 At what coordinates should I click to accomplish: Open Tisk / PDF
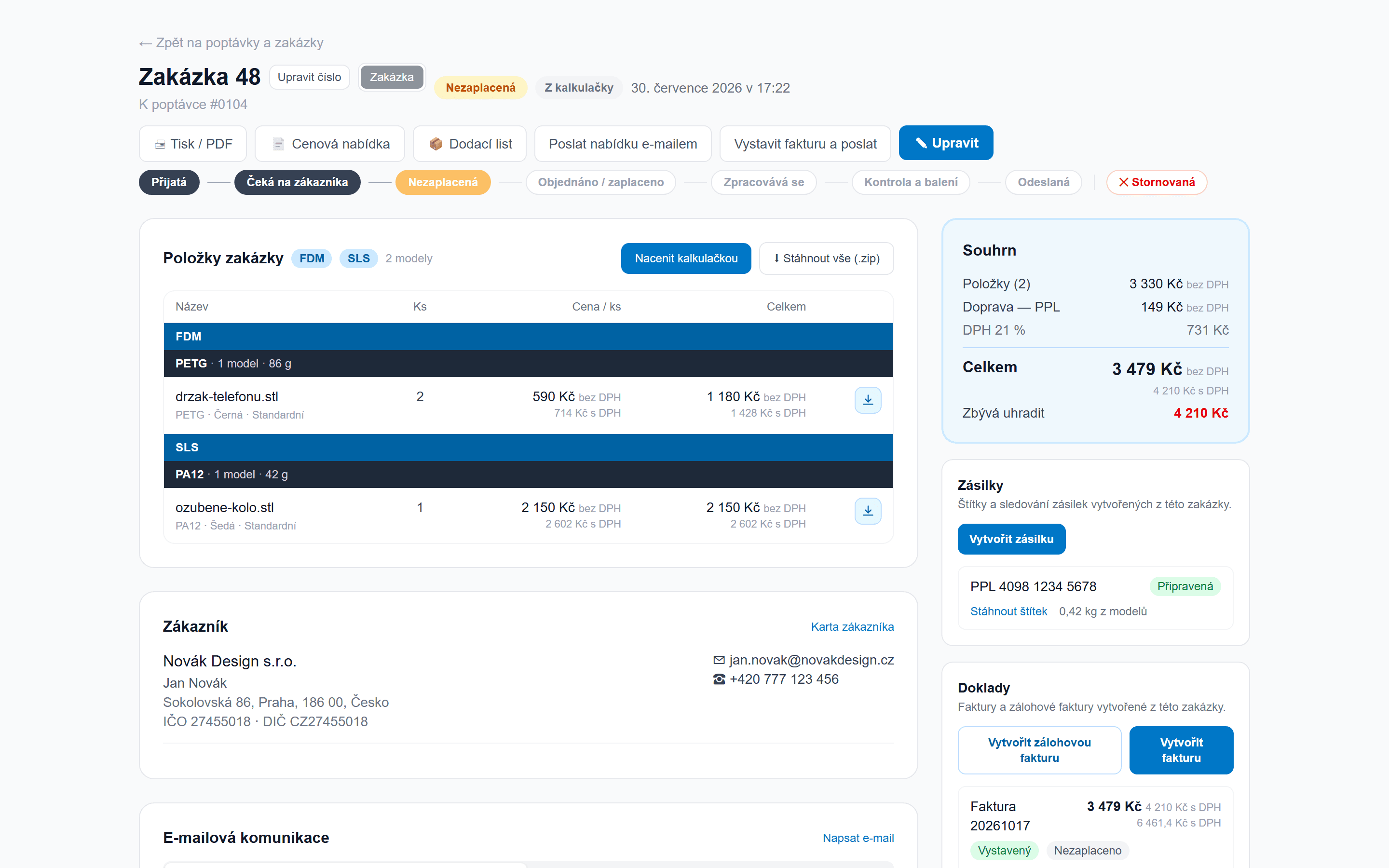click(193, 144)
